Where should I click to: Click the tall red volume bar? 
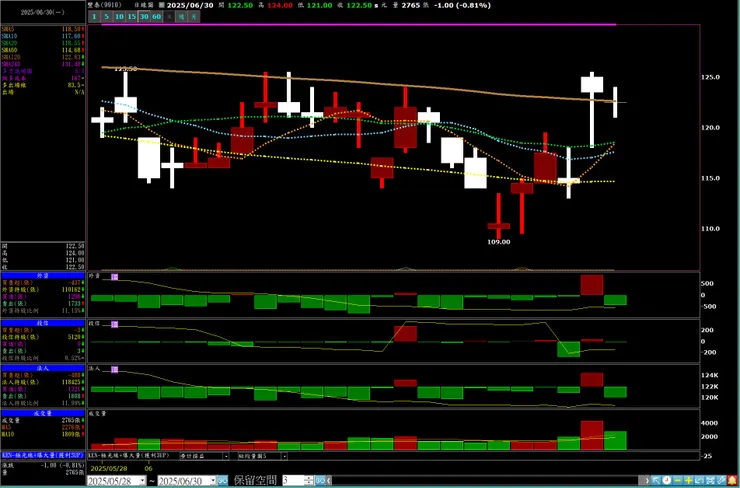point(592,435)
